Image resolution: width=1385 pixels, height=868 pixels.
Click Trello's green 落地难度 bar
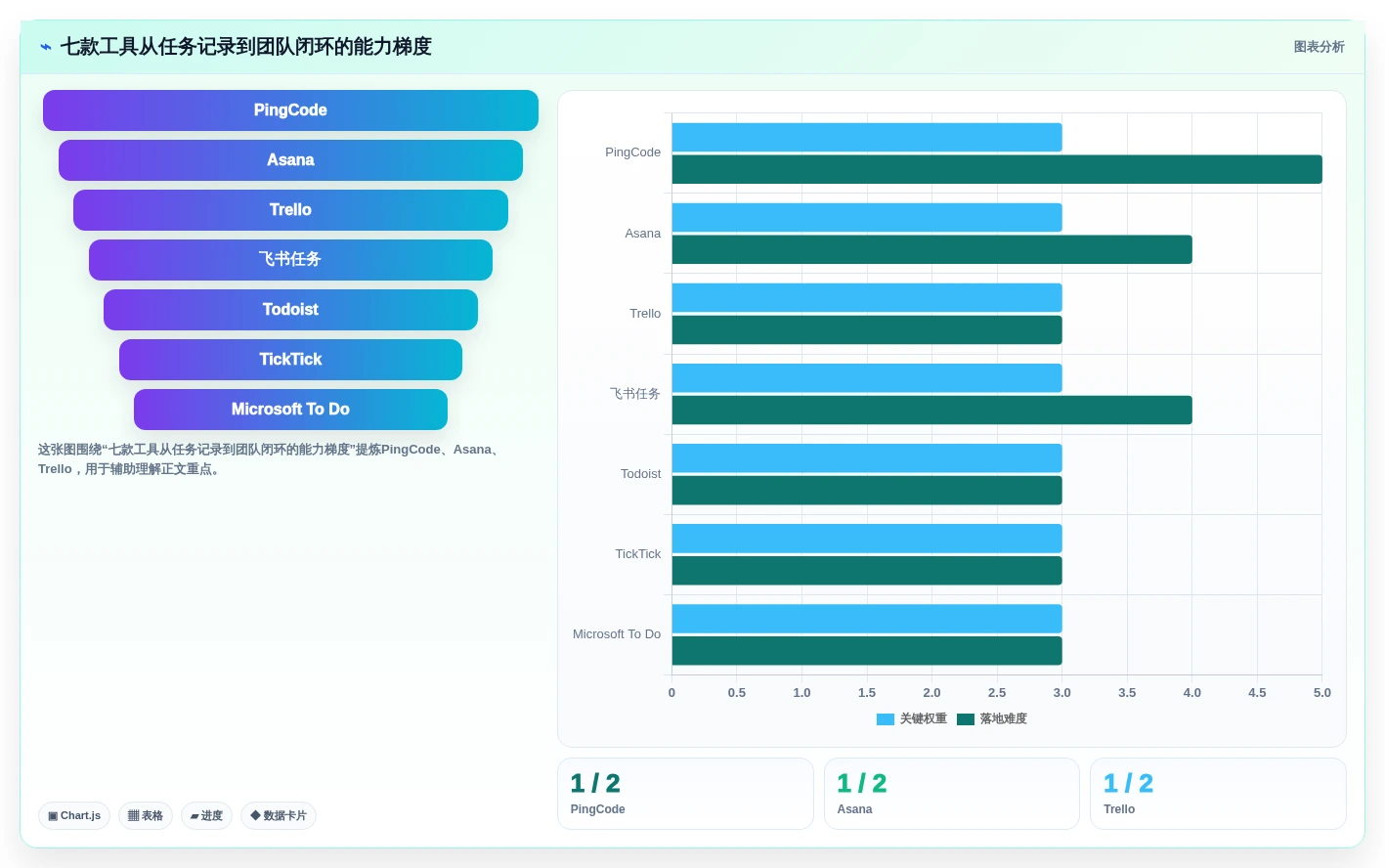click(867, 329)
